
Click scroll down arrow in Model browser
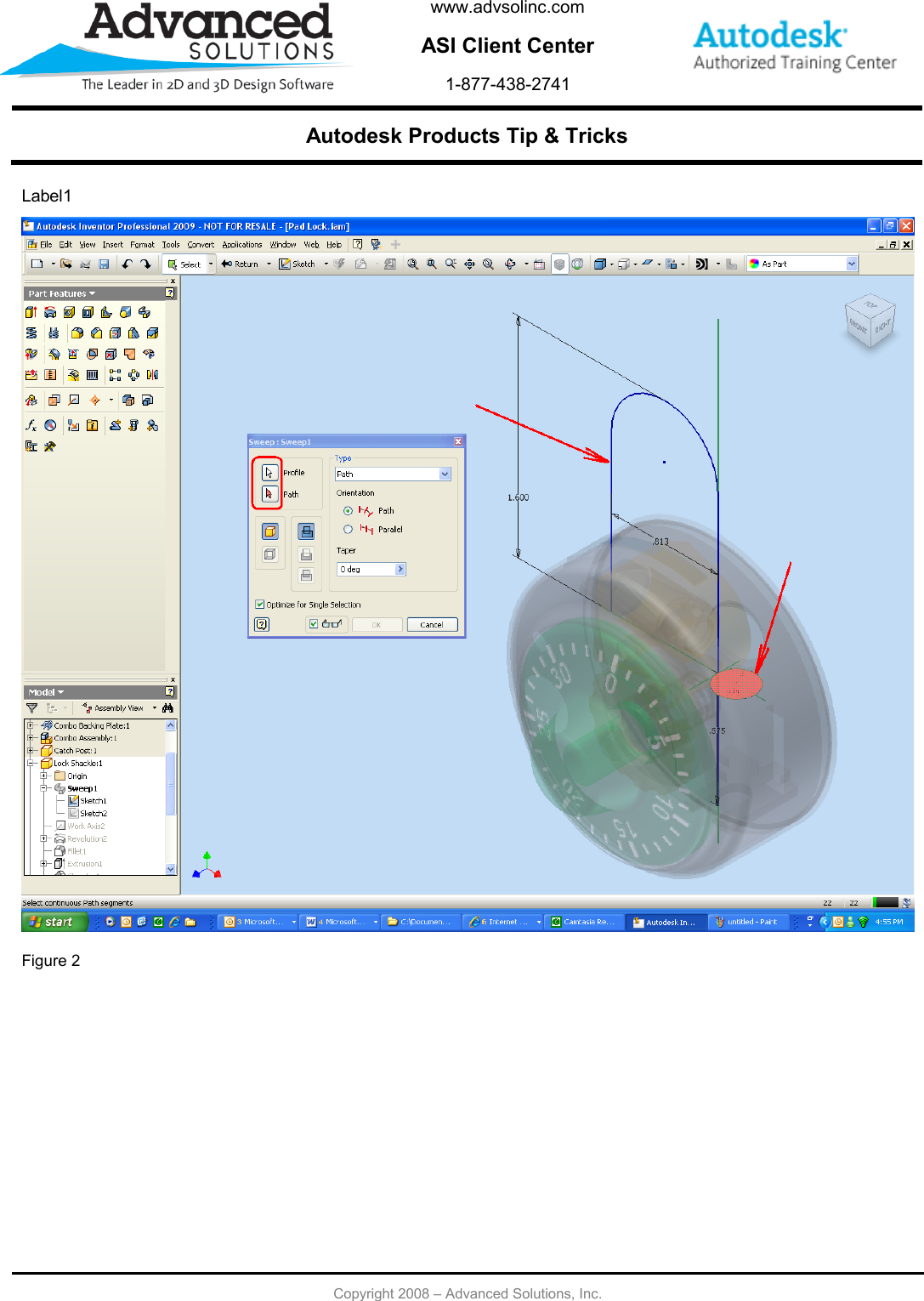(171, 868)
